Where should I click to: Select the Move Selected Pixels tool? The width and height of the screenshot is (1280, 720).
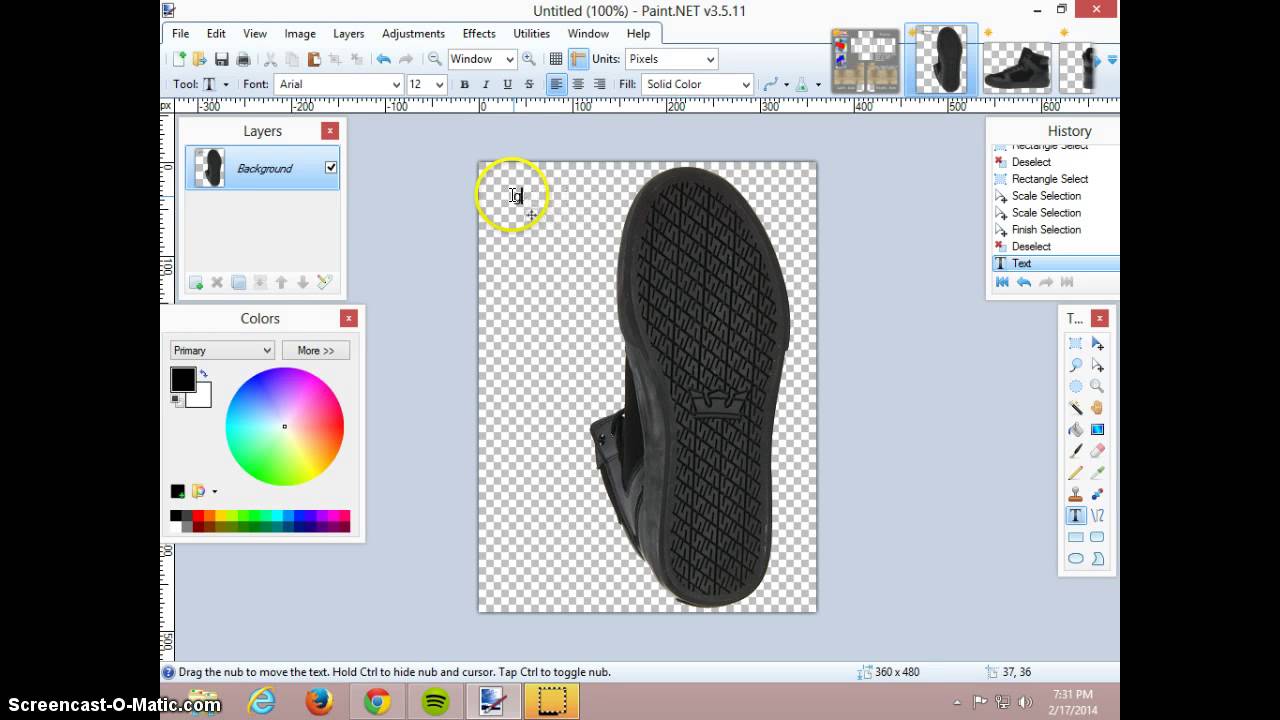click(1097, 343)
